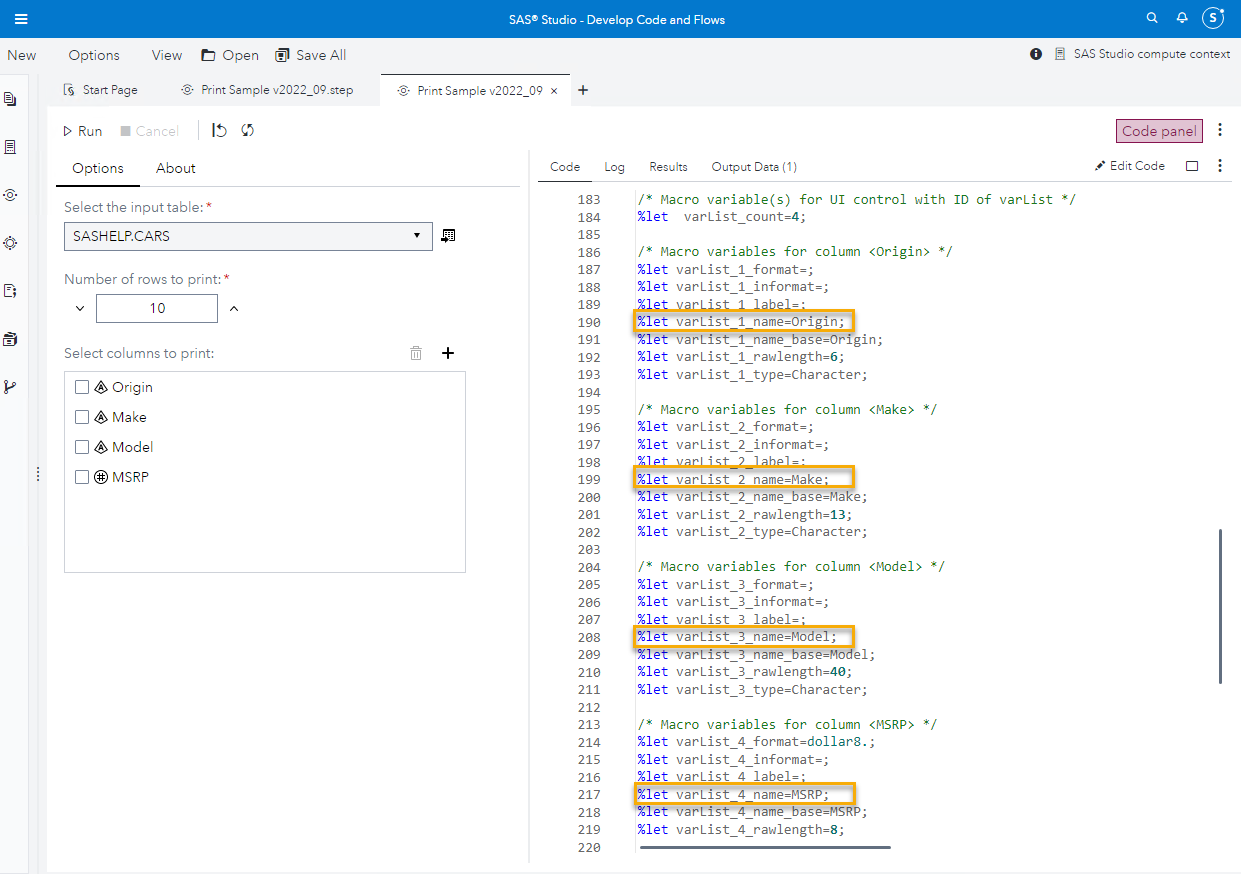Enable the MSRP column checkbox
1241x874 pixels.
[x=82, y=476]
